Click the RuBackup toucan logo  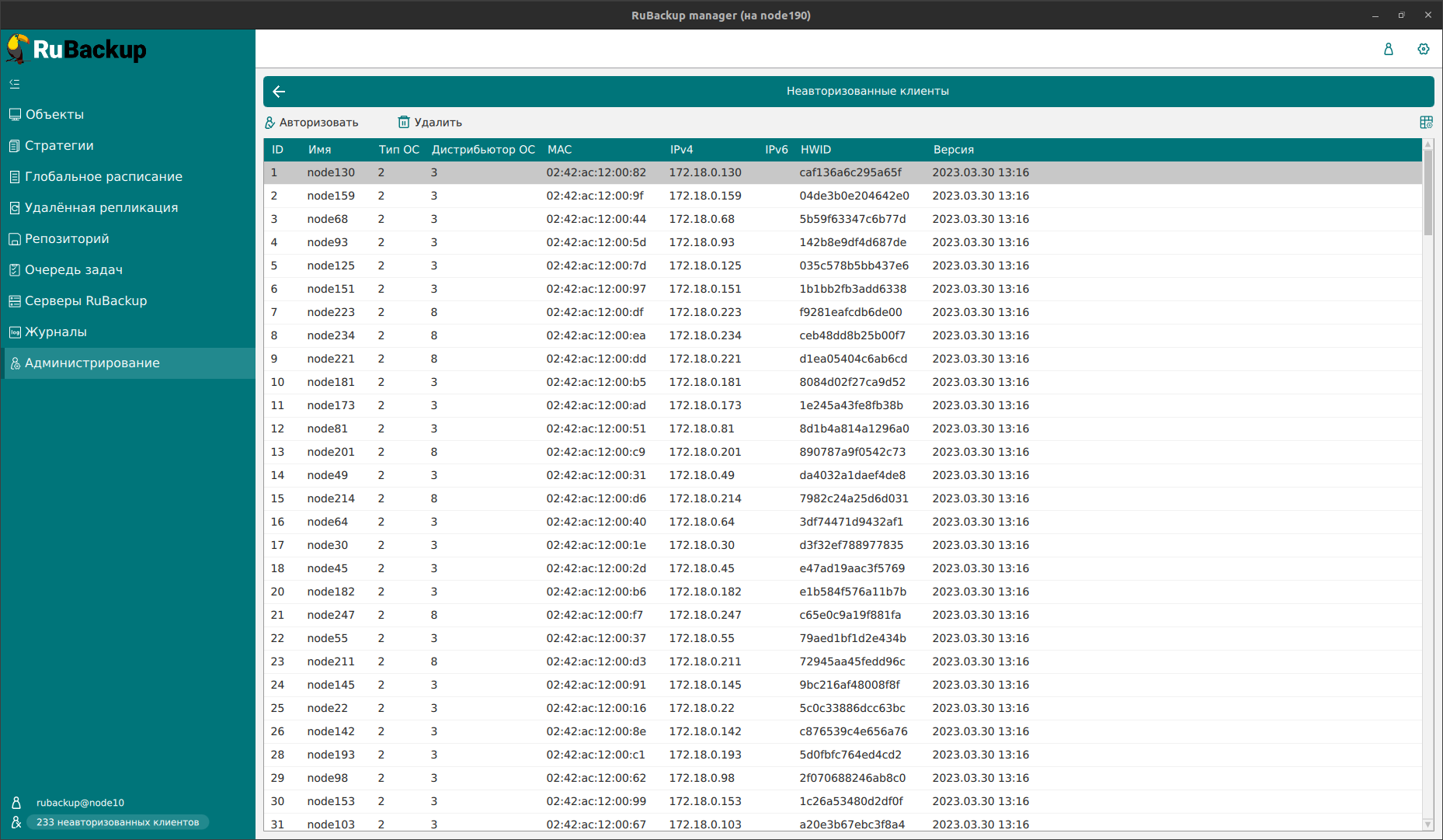pyautogui.click(x=18, y=49)
